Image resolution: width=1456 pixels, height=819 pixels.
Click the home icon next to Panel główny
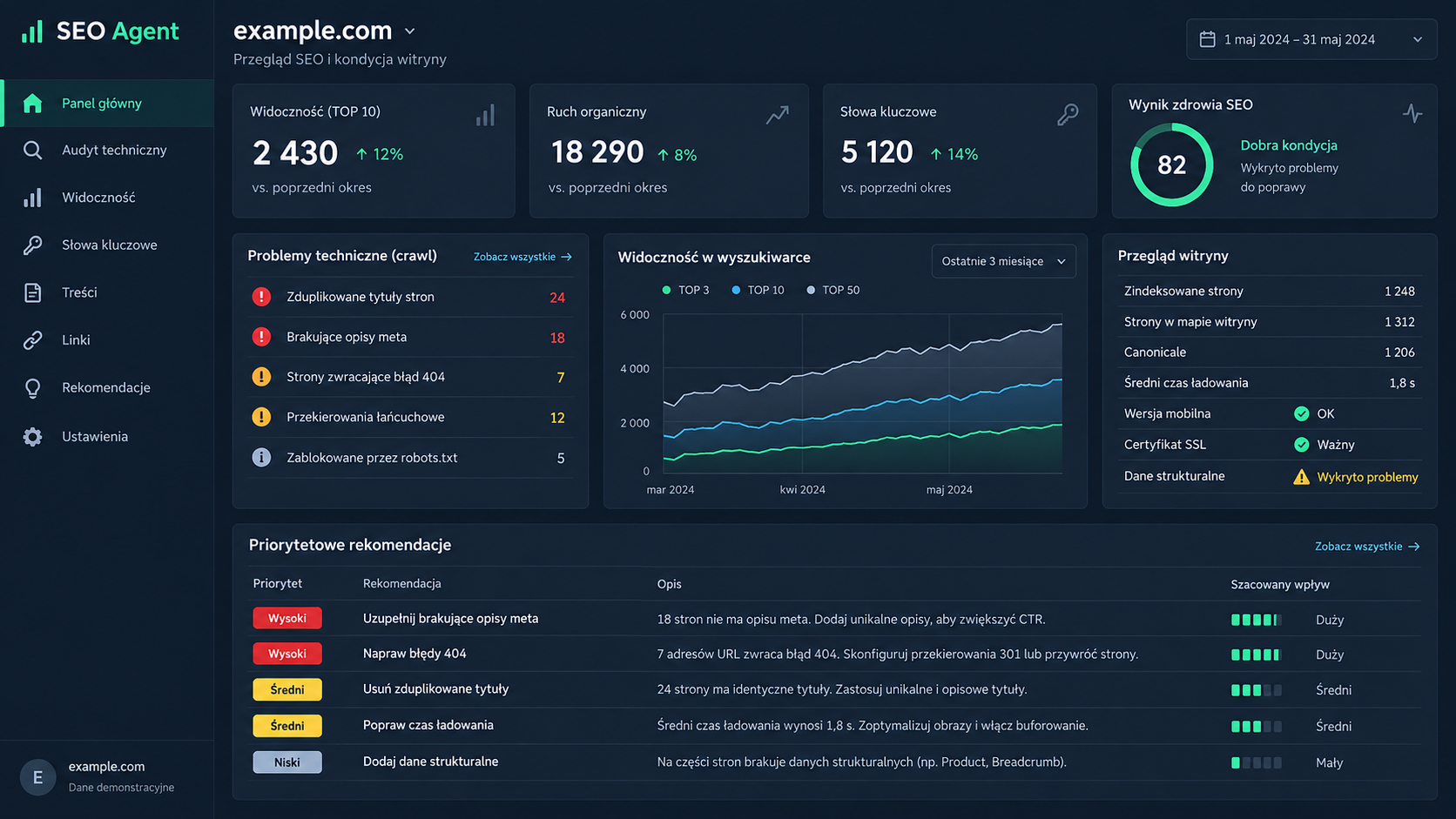pyautogui.click(x=32, y=104)
